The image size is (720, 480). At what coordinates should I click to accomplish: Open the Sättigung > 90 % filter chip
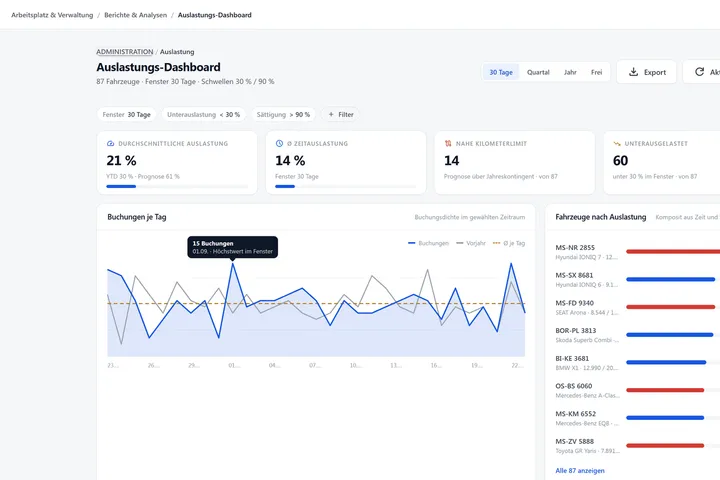283,114
